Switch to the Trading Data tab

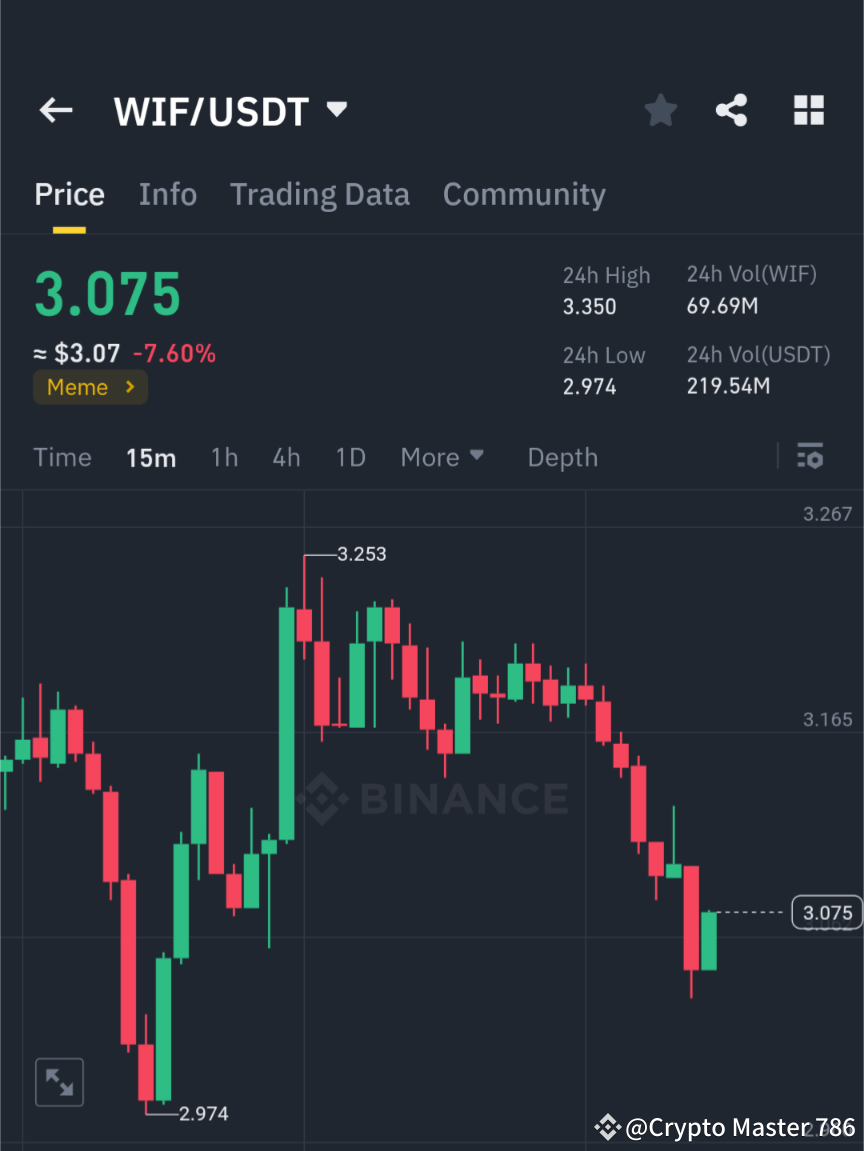[x=319, y=194]
